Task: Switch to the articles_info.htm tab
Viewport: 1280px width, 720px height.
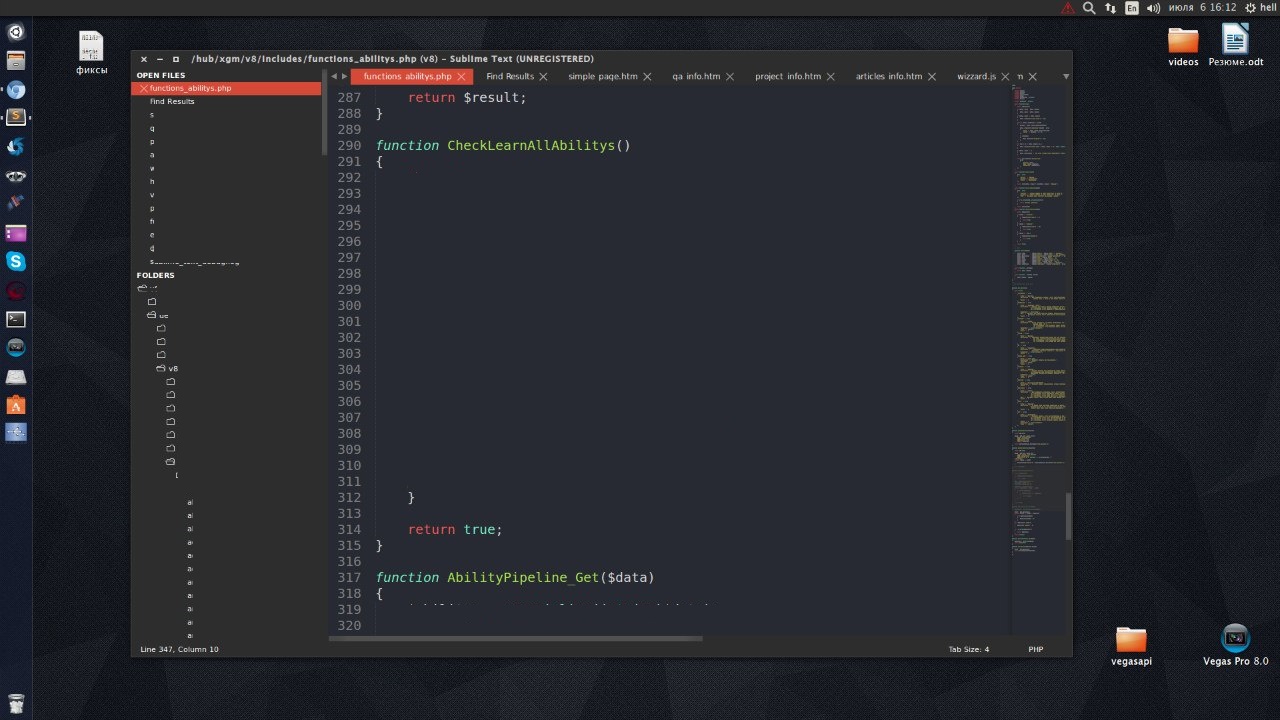Action: click(889, 77)
